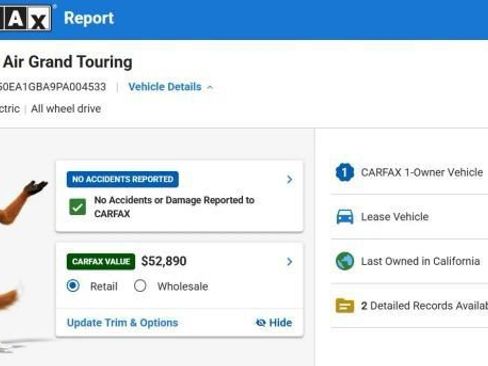
Task: Click the green checkmark no-accidents icon
Action: [77, 207]
